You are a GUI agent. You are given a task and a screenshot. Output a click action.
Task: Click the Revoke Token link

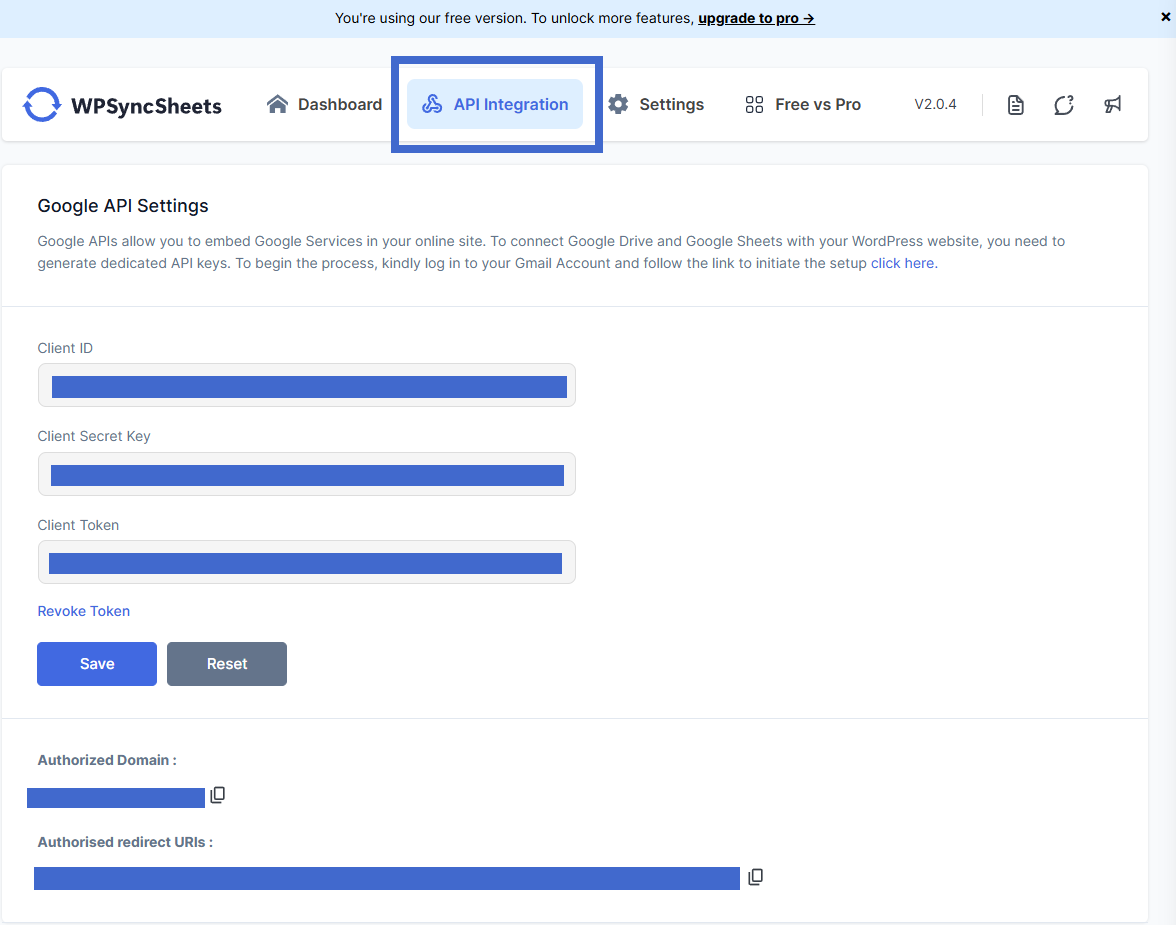click(x=84, y=611)
